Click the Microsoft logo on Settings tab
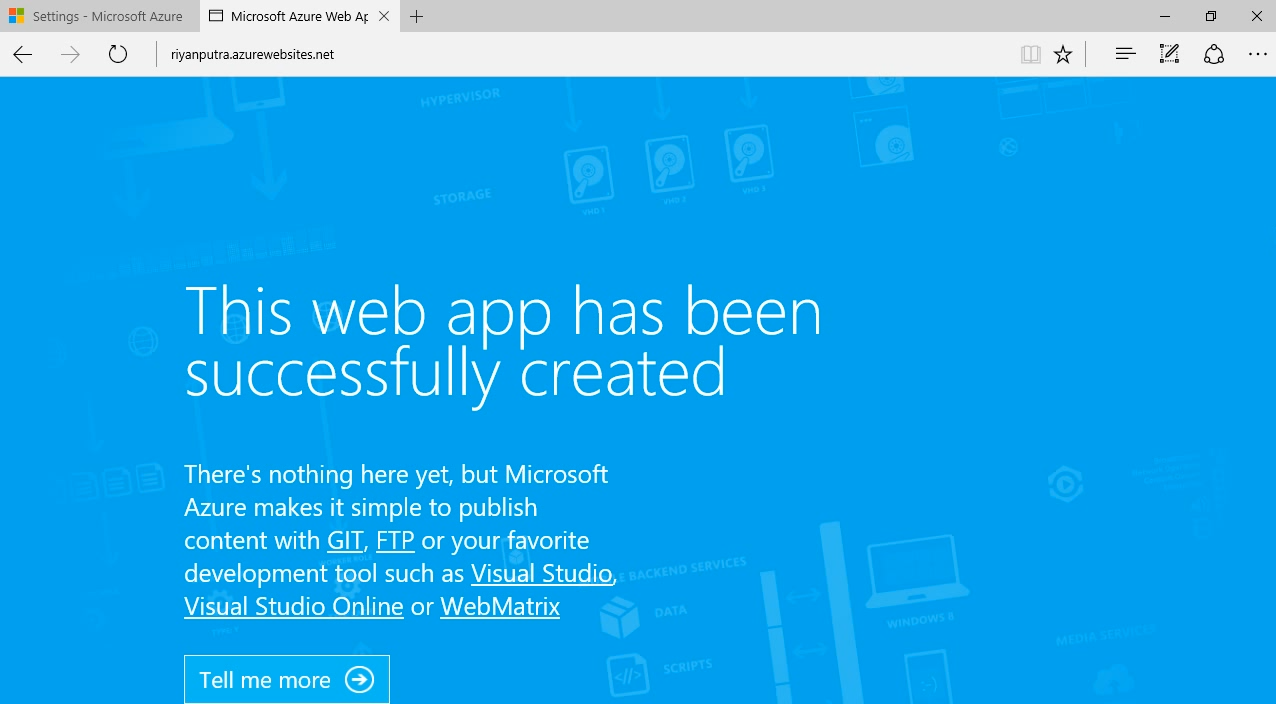The height and width of the screenshot is (704, 1276). (x=16, y=16)
